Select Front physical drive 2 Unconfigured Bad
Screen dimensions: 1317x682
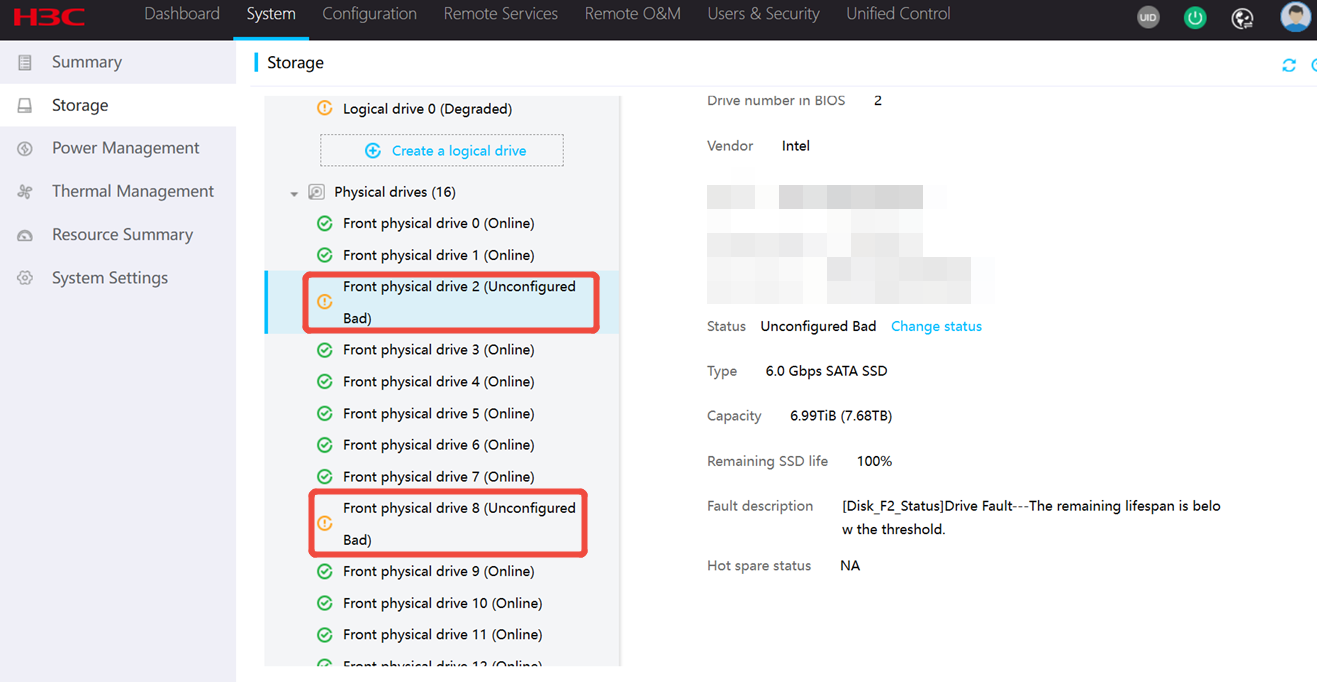pyautogui.click(x=458, y=302)
